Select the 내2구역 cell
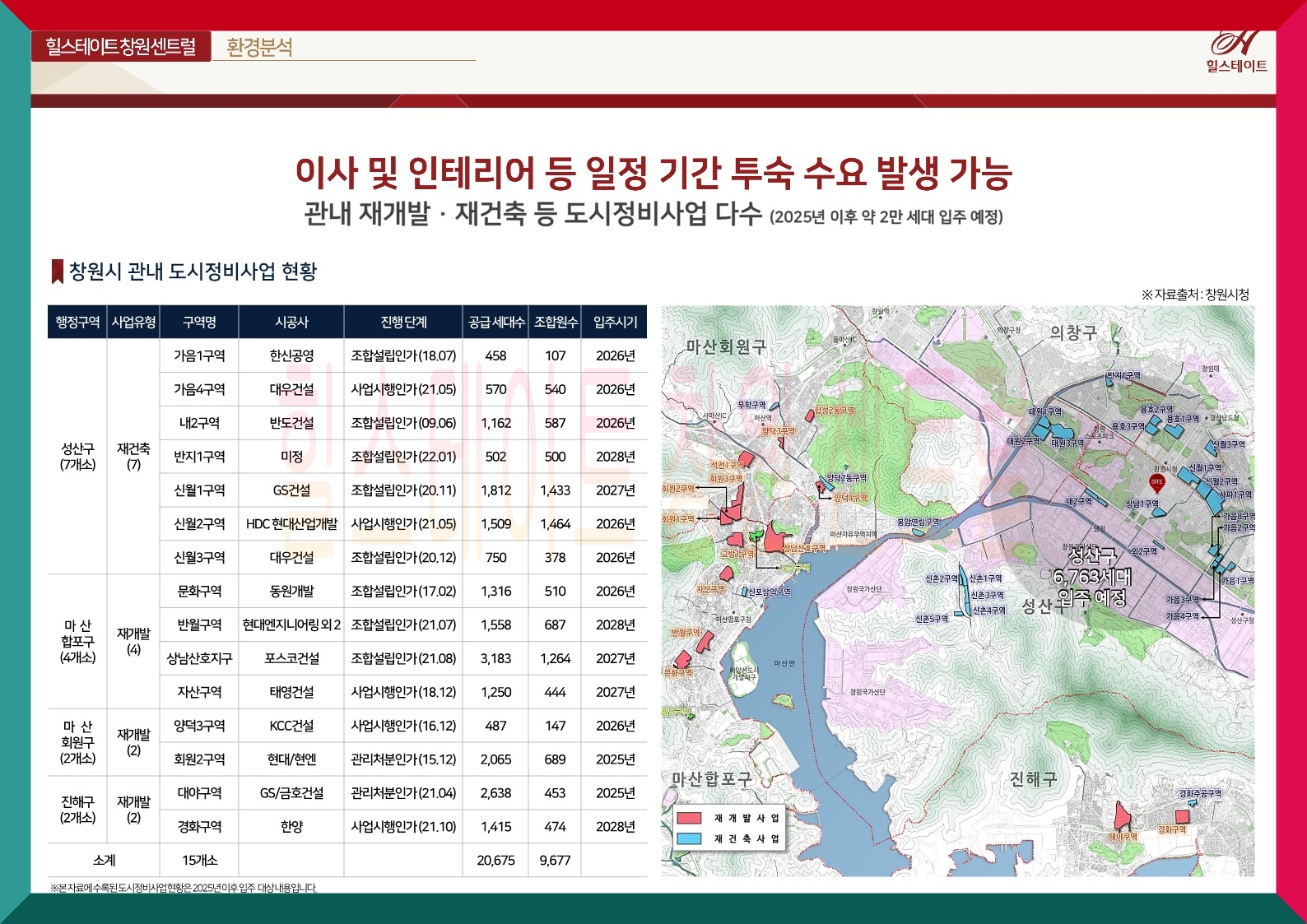 tap(199, 423)
